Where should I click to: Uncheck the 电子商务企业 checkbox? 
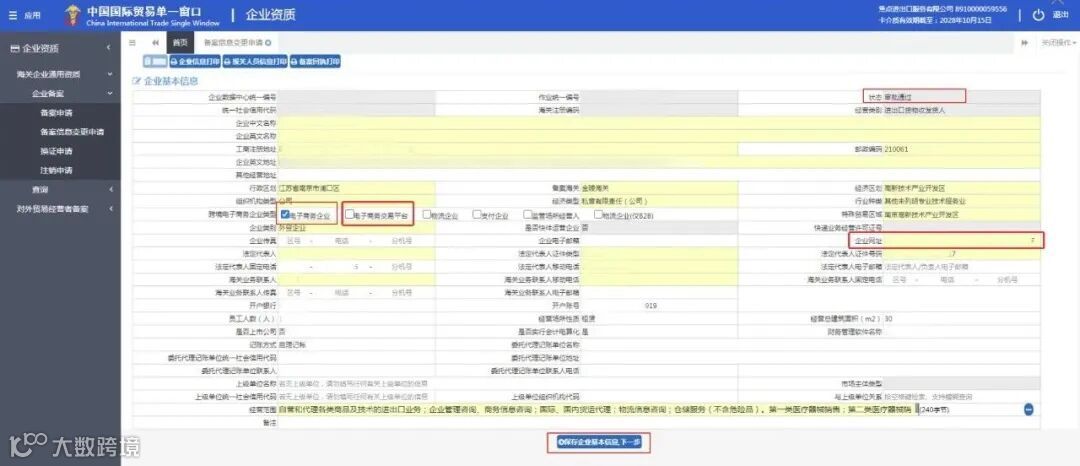(284, 214)
